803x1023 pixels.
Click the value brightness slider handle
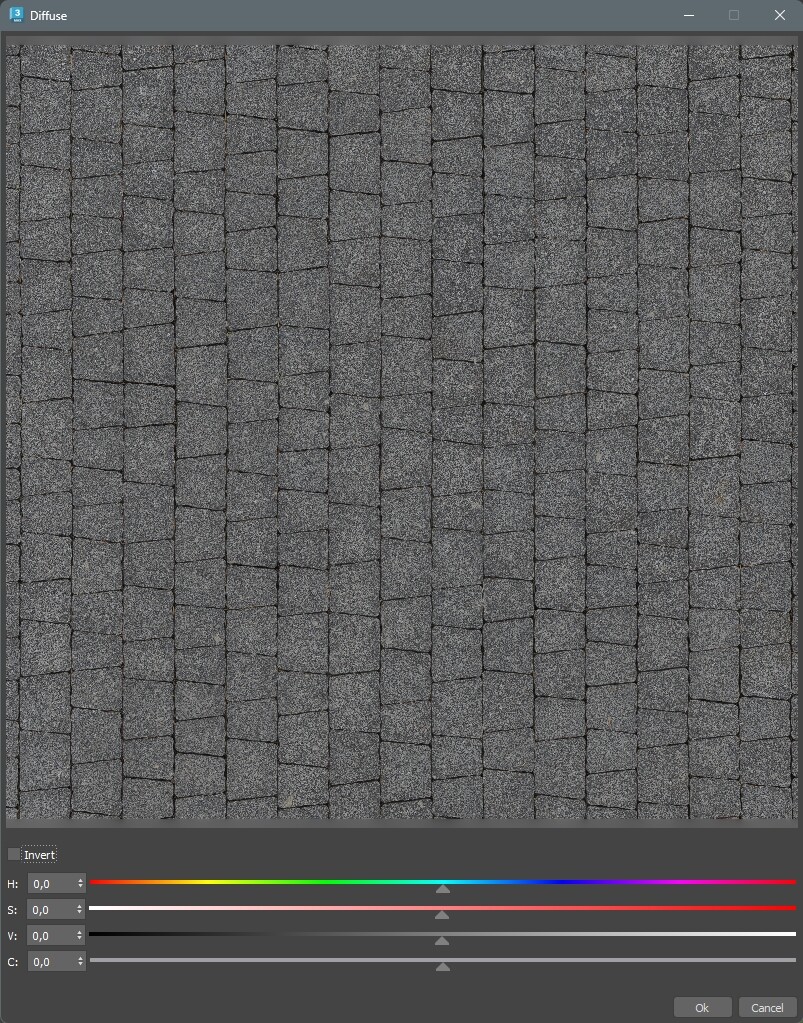coord(442,941)
